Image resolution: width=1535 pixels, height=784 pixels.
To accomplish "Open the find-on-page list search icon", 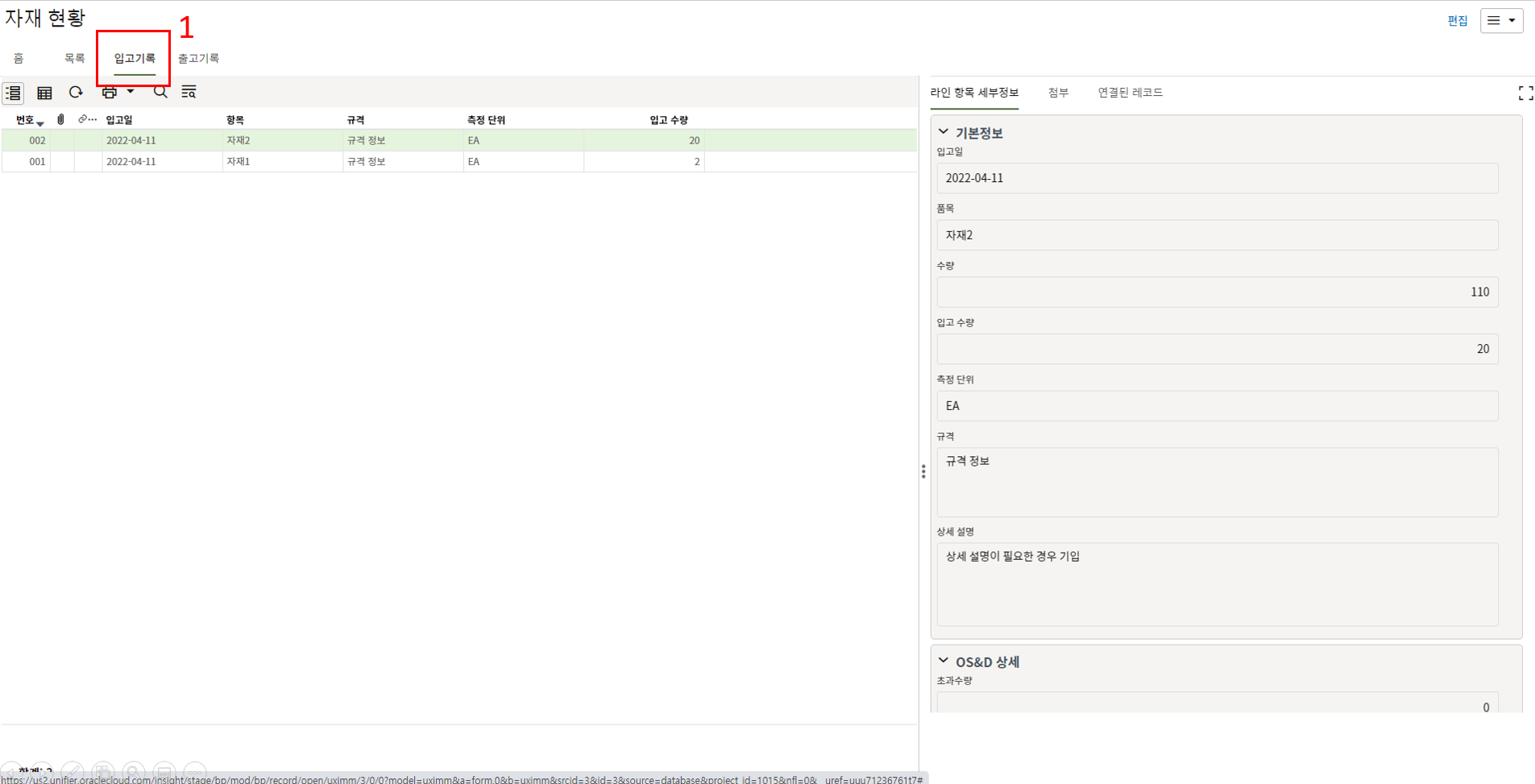I will (189, 93).
